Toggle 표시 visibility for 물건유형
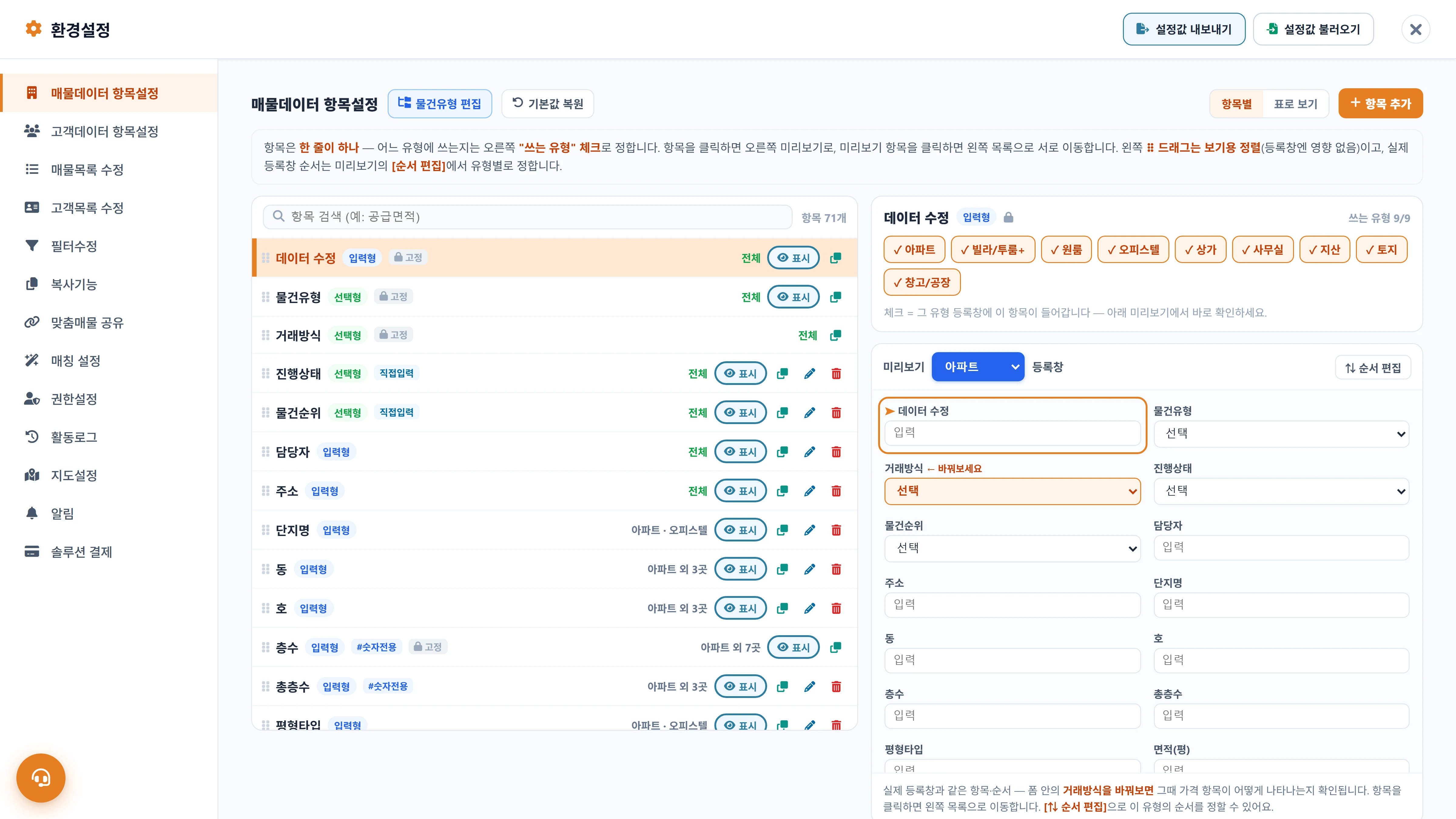The height and width of the screenshot is (819, 1456). [x=794, y=297]
